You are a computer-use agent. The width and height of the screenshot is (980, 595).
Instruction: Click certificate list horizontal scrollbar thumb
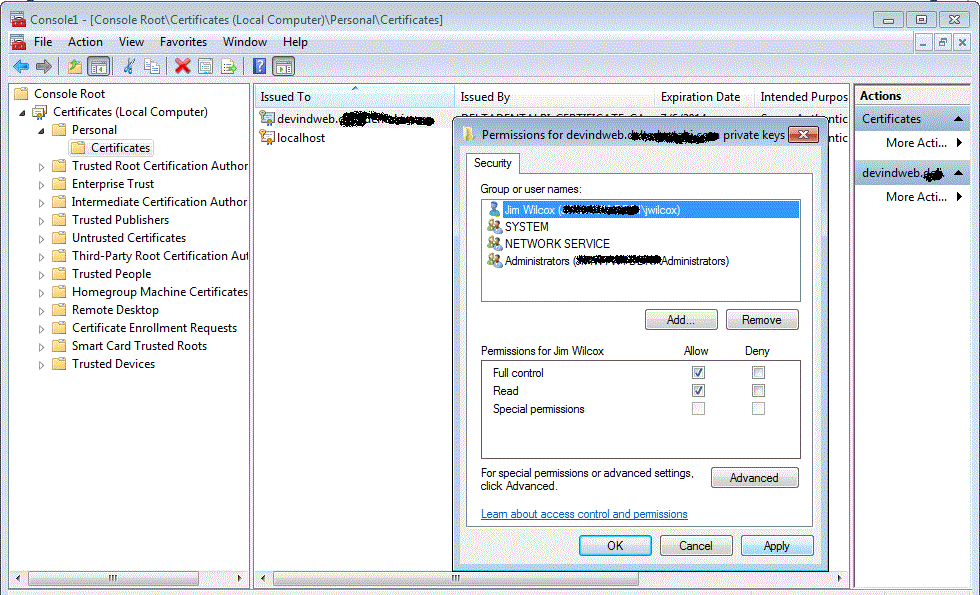pyautogui.click(x=456, y=578)
